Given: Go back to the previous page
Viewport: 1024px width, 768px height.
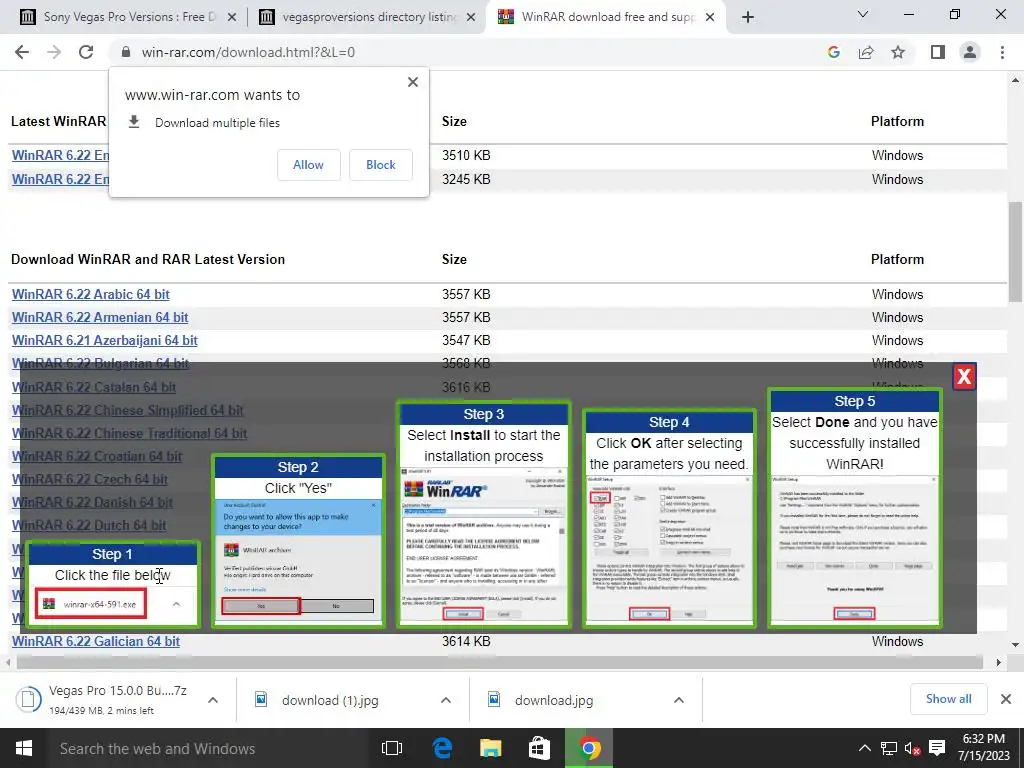Looking at the screenshot, I should (22, 52).
